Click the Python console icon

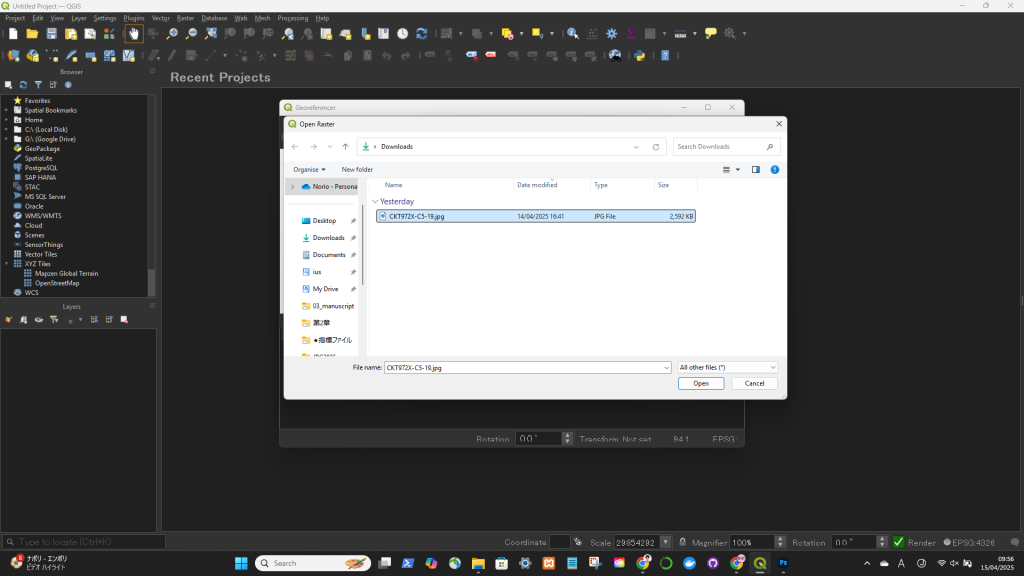coord(637,56)
